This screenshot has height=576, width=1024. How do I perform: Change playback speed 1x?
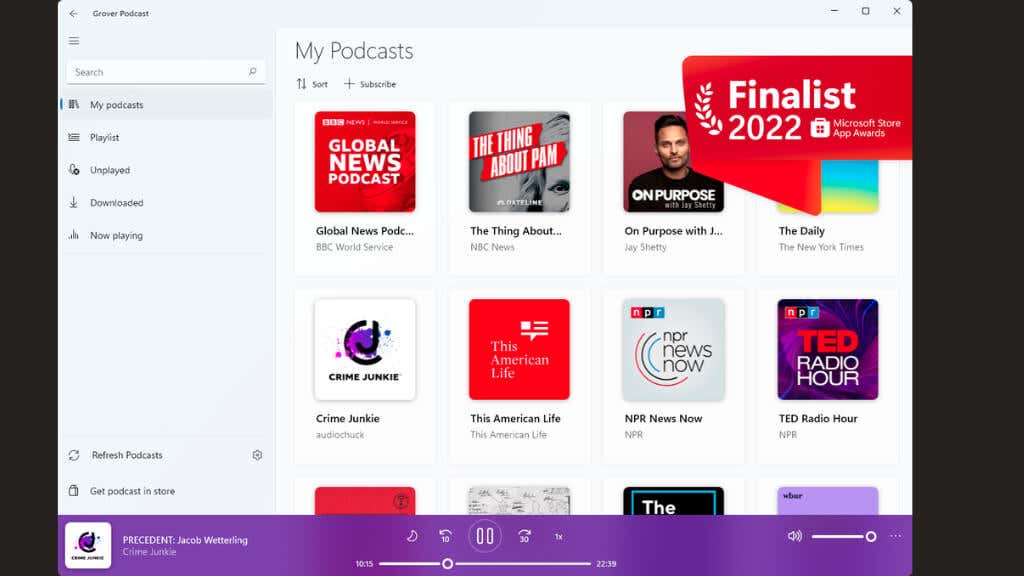point(559,537)
